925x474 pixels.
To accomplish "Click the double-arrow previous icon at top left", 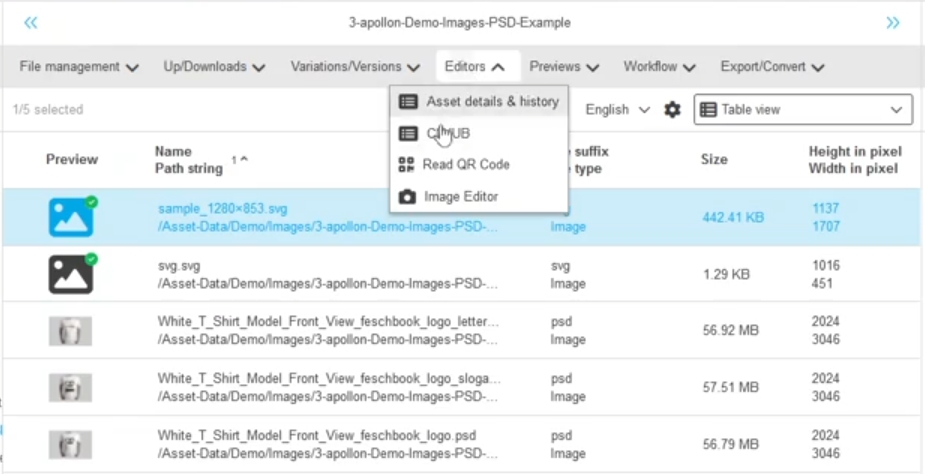I will click(x=31, y=22).
